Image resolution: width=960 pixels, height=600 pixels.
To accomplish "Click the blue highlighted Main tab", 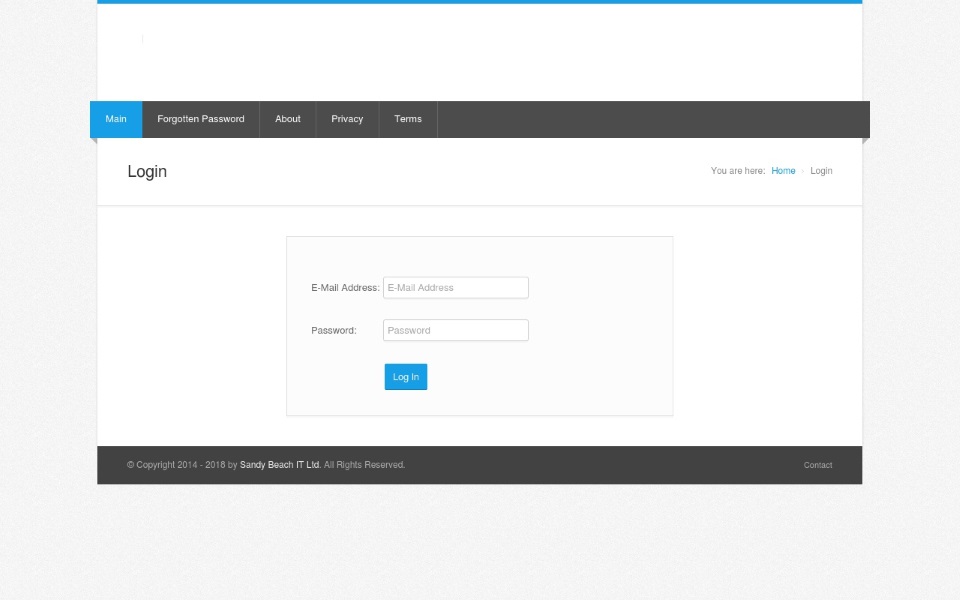I will [x=115, y=119].
